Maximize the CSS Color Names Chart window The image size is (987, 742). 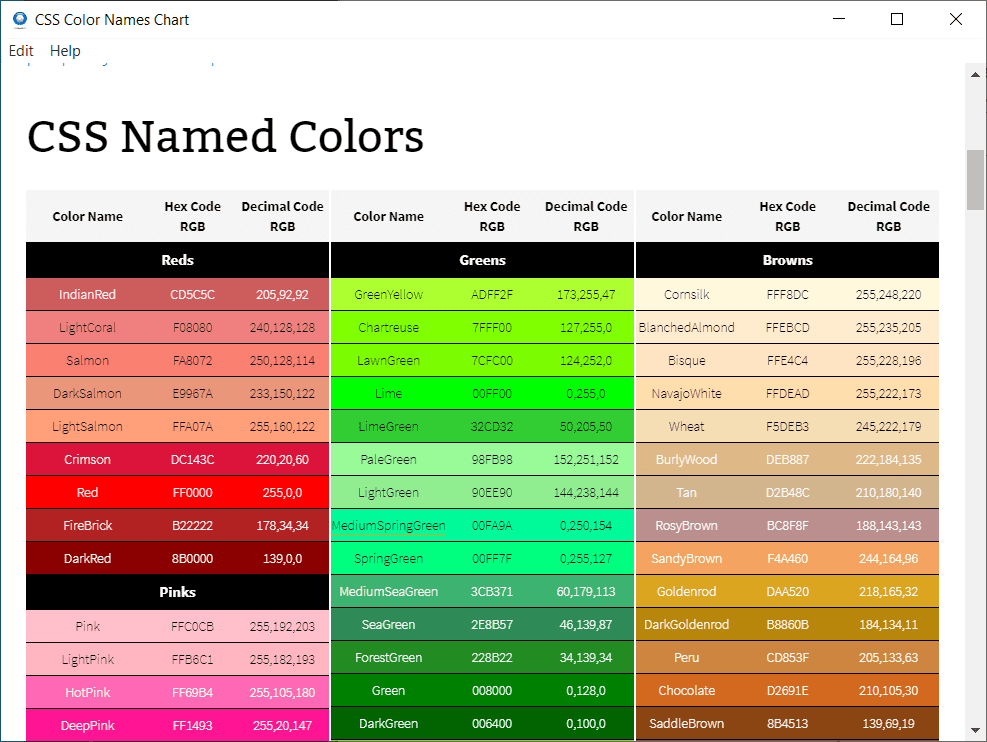pos(897,19)
